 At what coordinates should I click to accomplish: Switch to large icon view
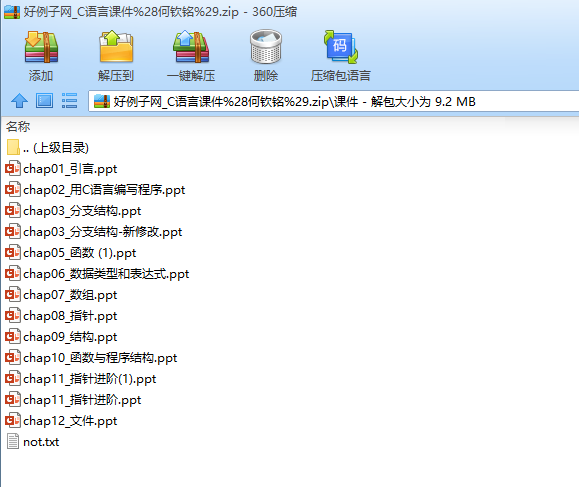(x=44, y=101)
